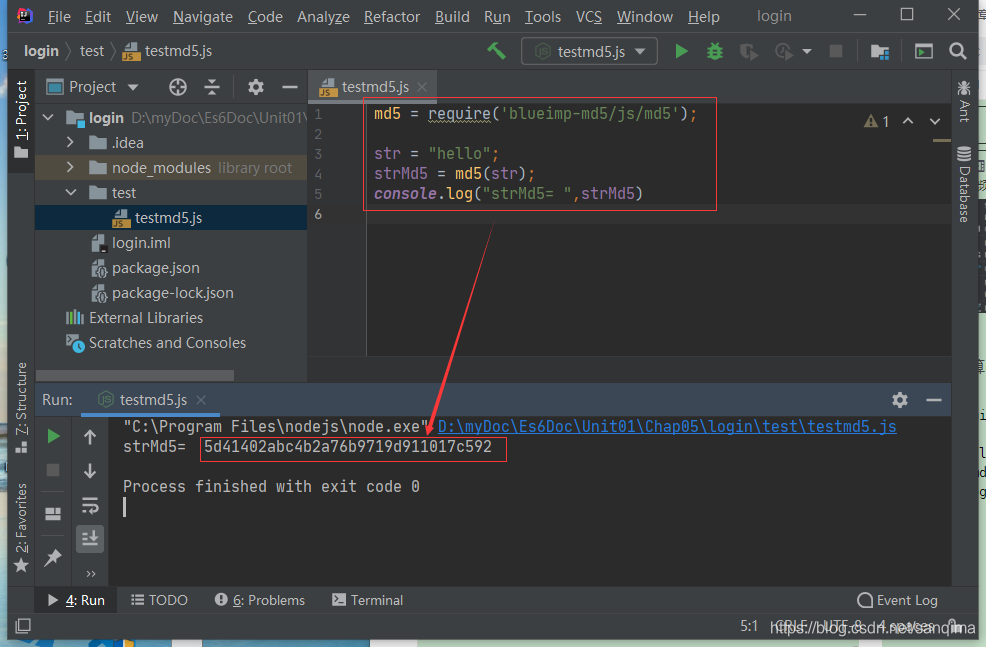Open the Project view selector dropdown
This screenshot has width=986, height=647.
pos(92,87)
